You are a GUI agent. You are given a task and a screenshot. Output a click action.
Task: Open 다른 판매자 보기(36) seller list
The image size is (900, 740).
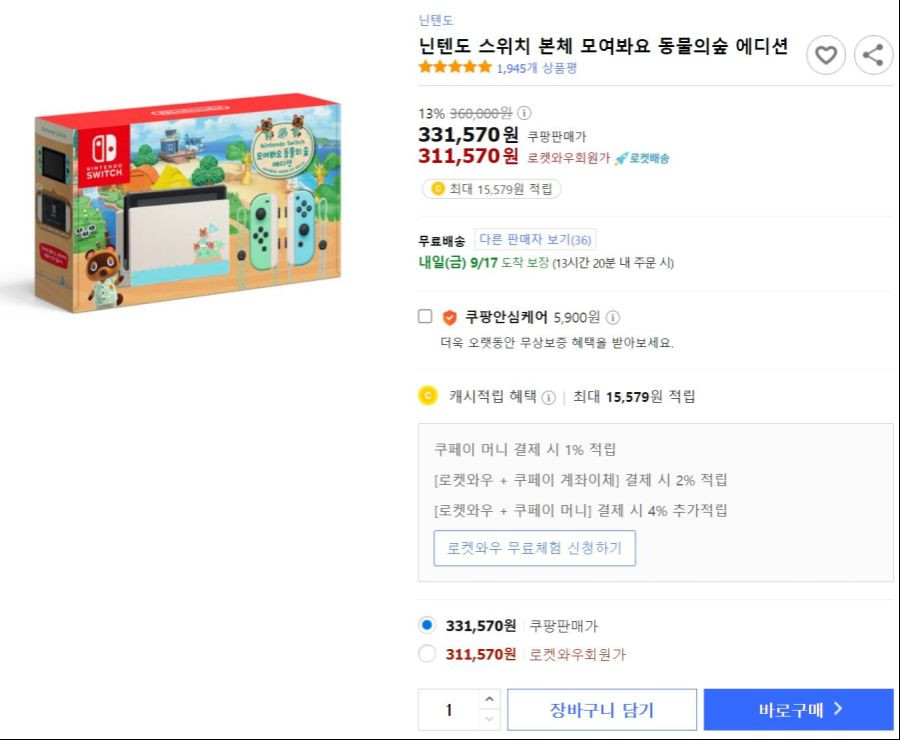pos(535,239)
